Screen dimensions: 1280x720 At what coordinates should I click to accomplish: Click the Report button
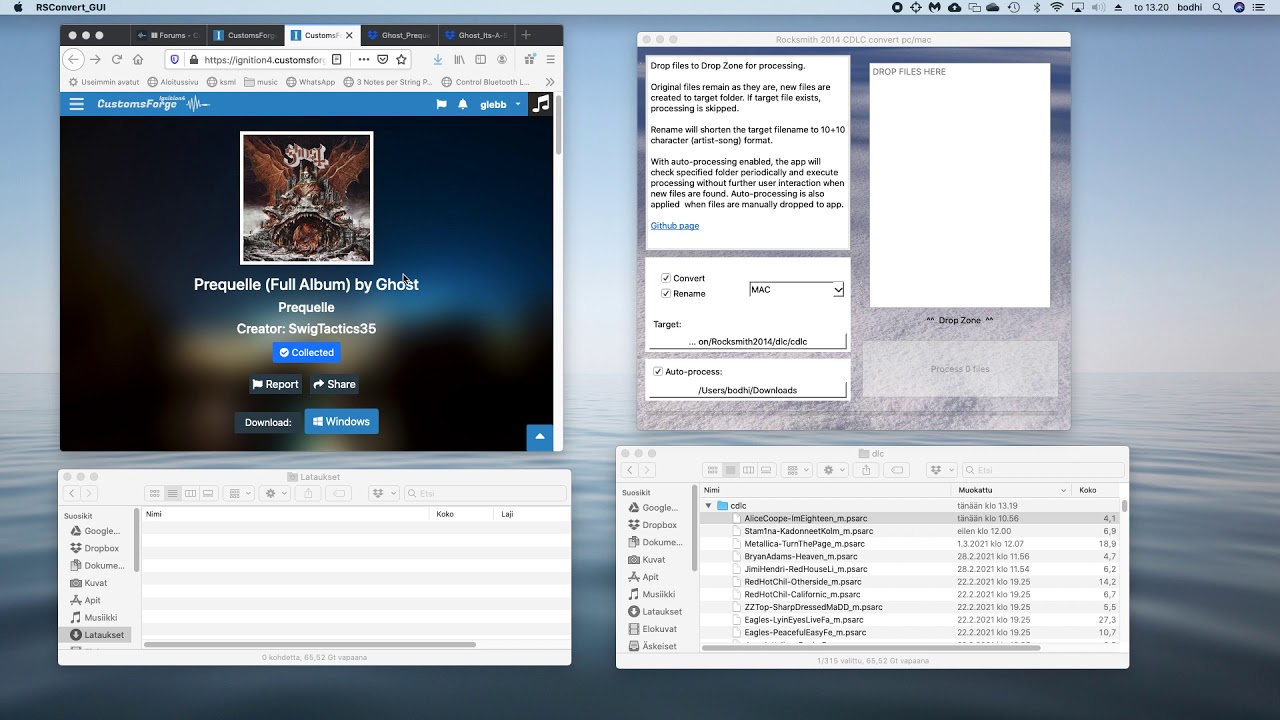coord(275,384)
